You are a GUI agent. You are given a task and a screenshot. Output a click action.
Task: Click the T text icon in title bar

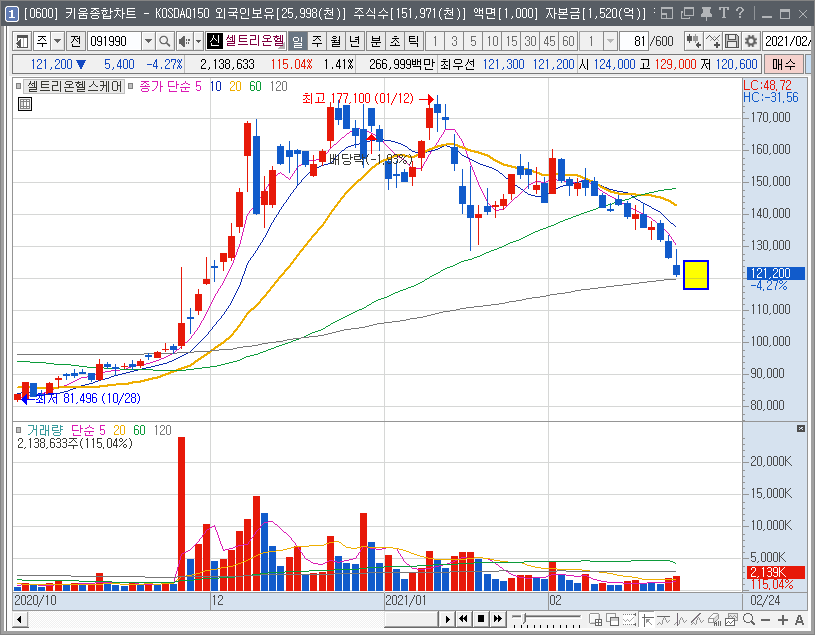click(x=724, y=13)
